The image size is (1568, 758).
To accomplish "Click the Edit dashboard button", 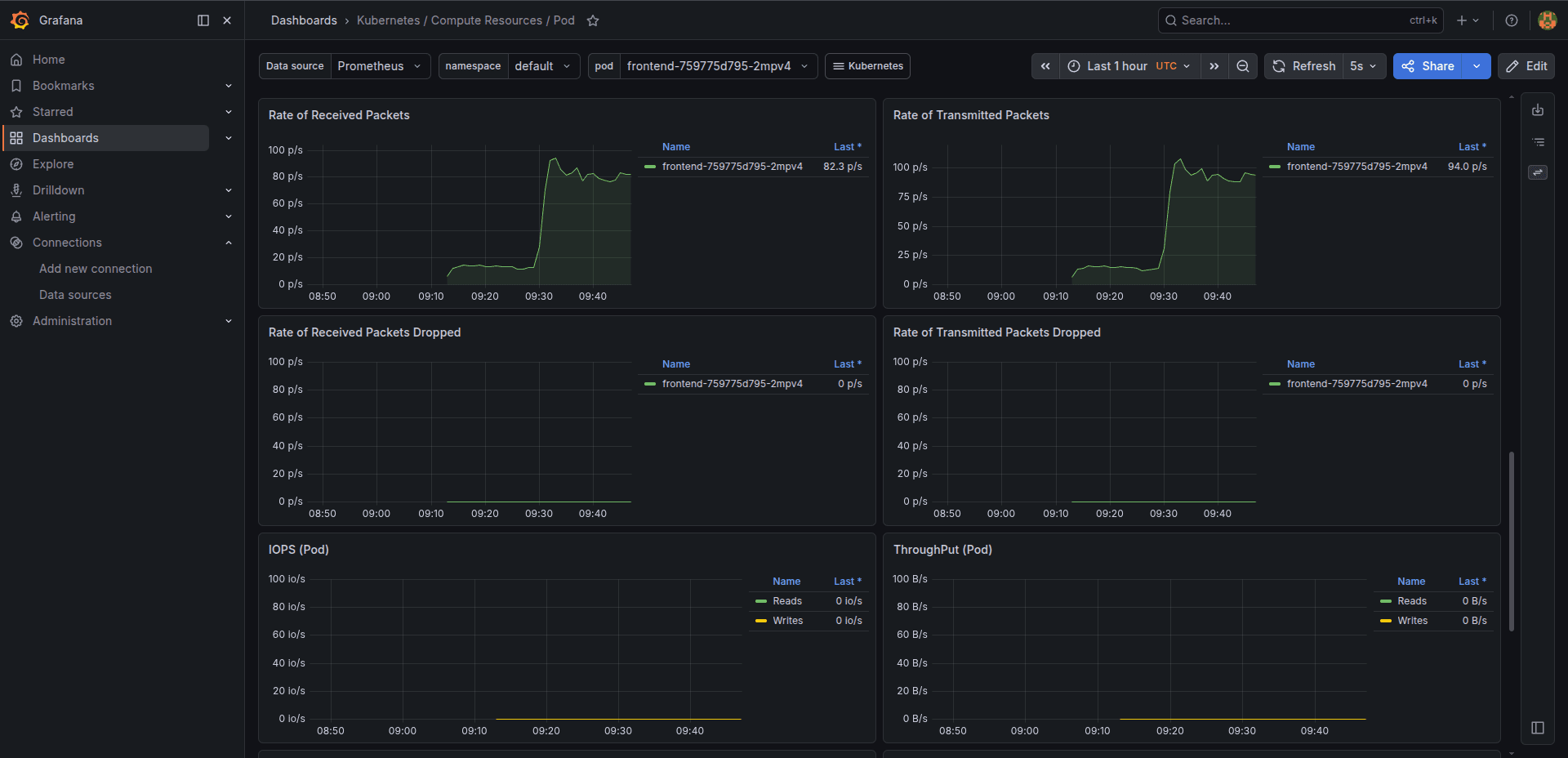I will tap(1526, 66).
